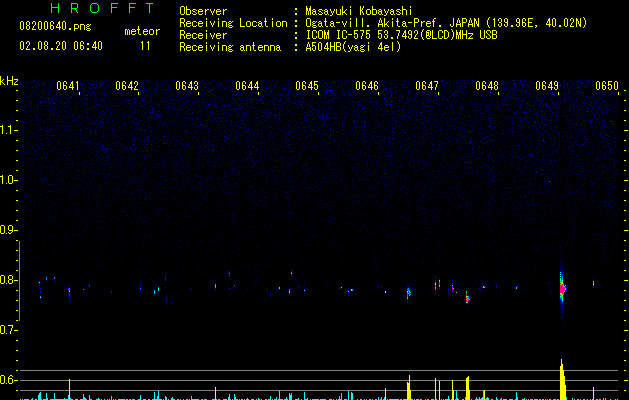Click the 1.0 kHz axis label
Screen dimensions: 629x400
(x=8, y=180)
